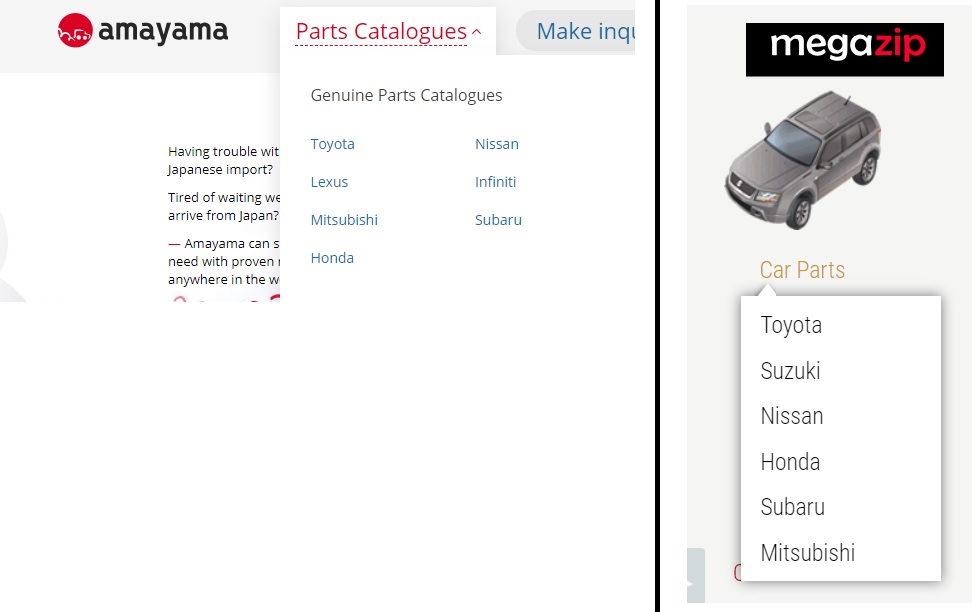Image resolution: width=974 pixels, height=612 pixels.
Task: Select Toyota in Genuine Parts Catalogues
Action: [333, 144]
